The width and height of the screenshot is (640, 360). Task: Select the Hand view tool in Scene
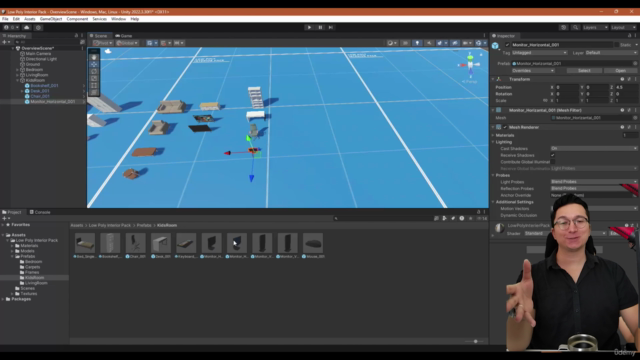pos(94,57)
